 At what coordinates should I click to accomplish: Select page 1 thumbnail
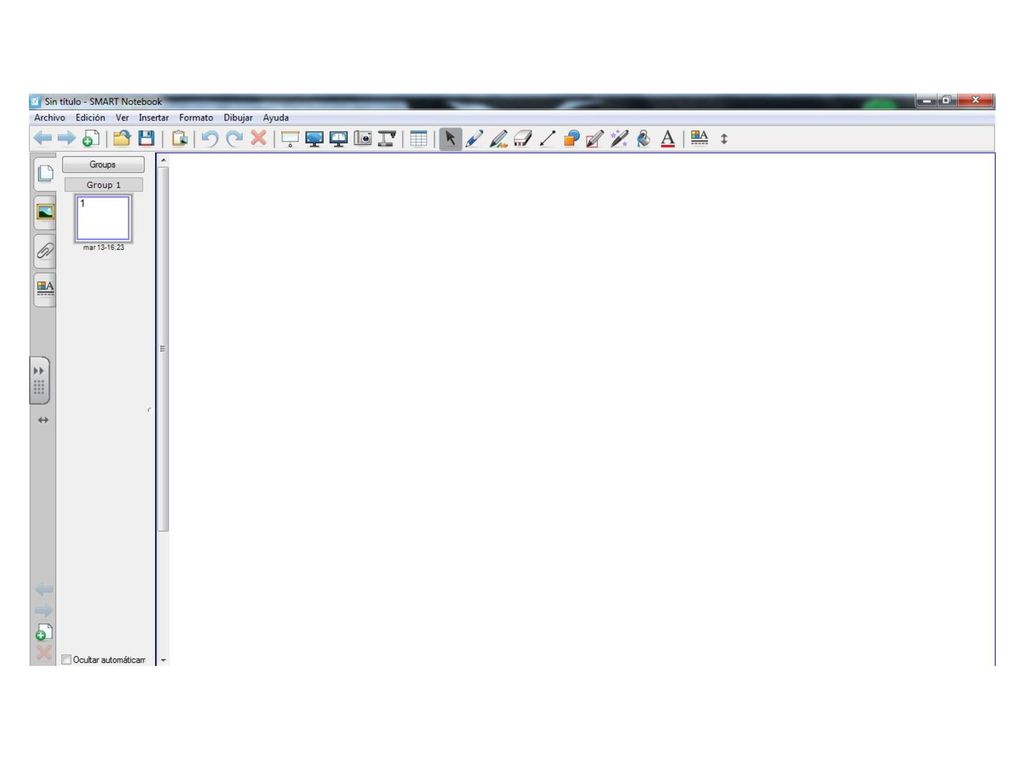(x=103, y=218)
